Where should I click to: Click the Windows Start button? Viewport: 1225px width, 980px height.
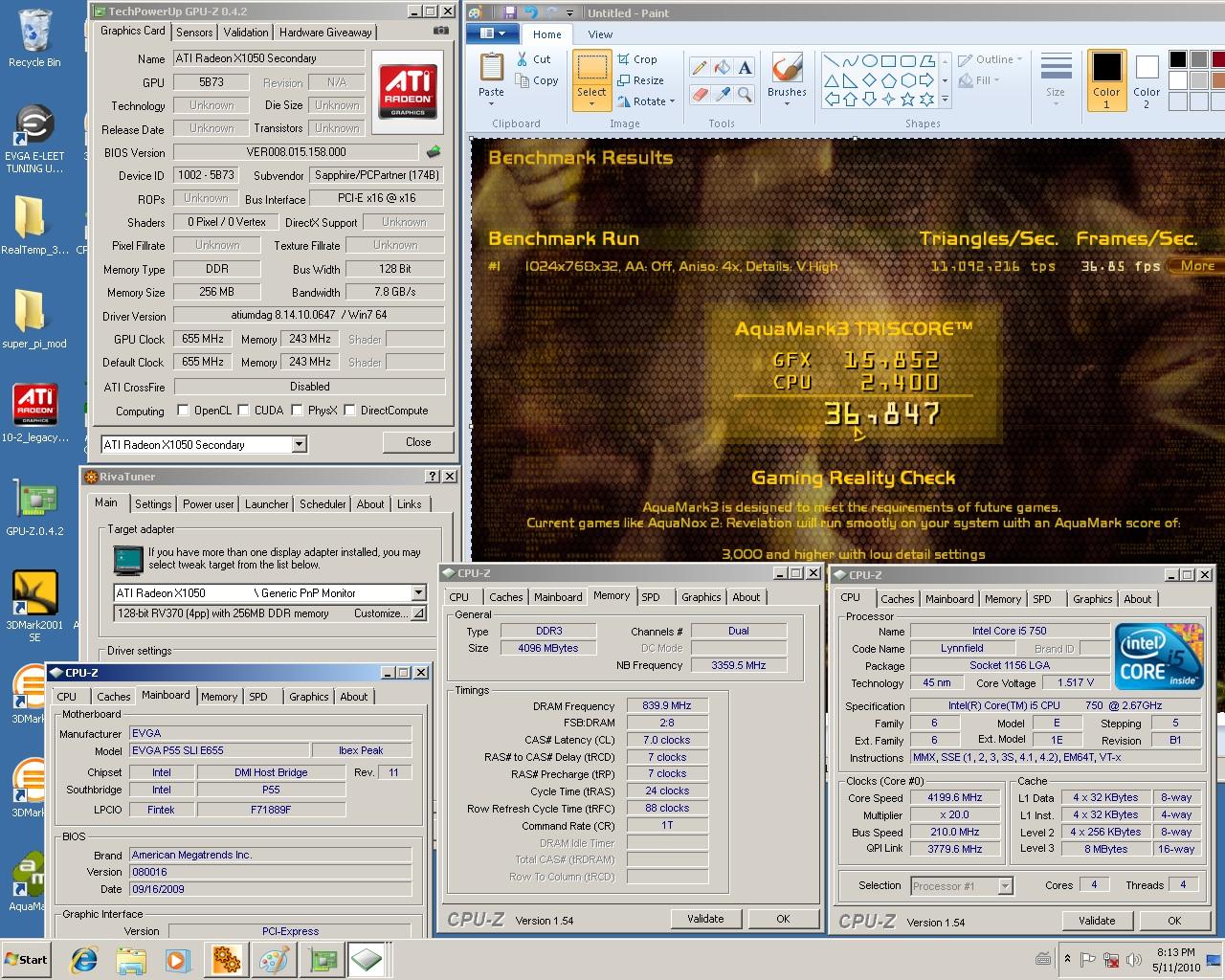[27, 959]
